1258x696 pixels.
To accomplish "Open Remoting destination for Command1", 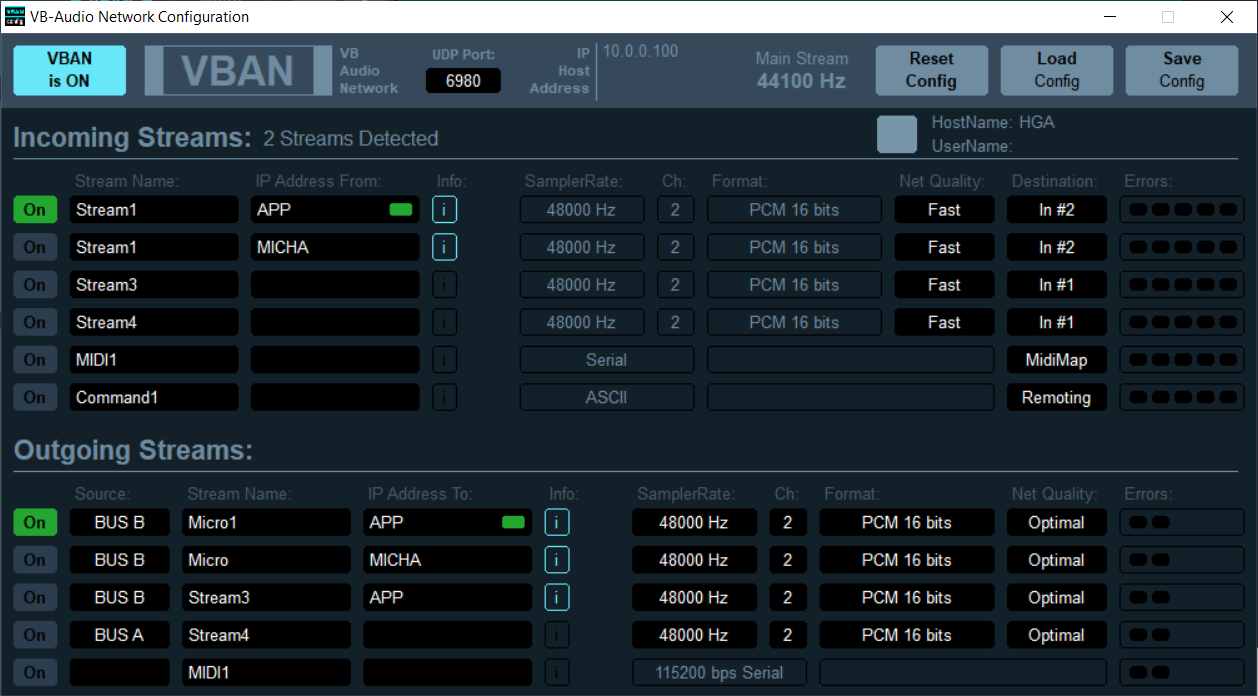I will (x=1057, y=397).
